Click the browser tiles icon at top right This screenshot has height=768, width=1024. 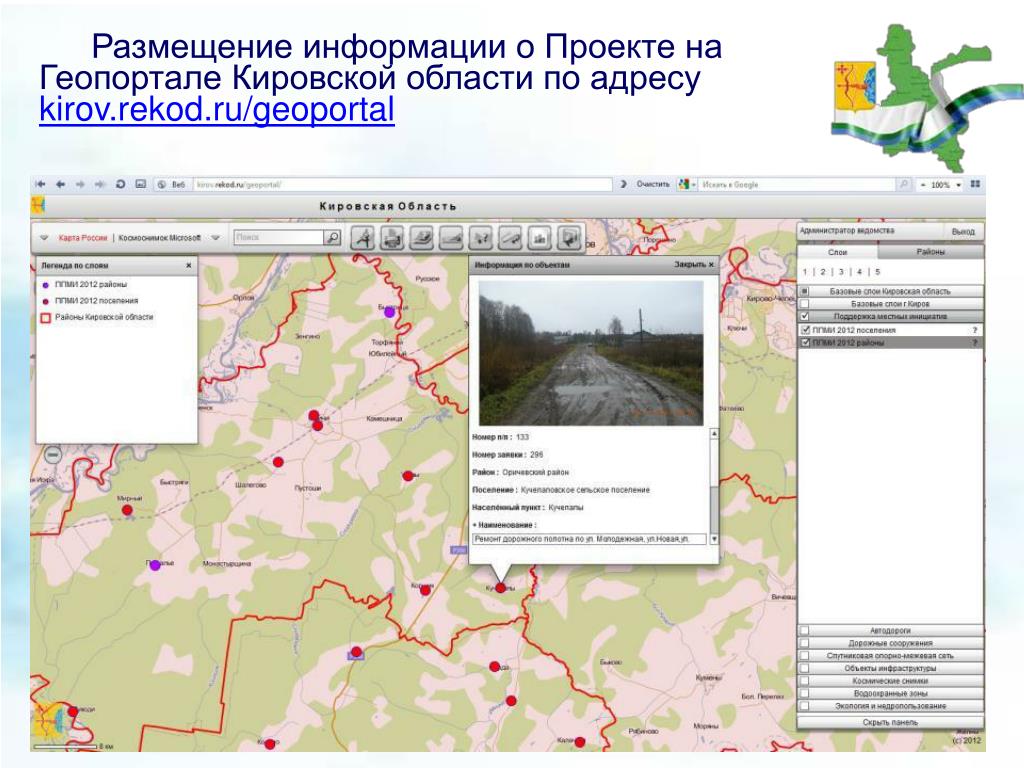pos(975,185)
